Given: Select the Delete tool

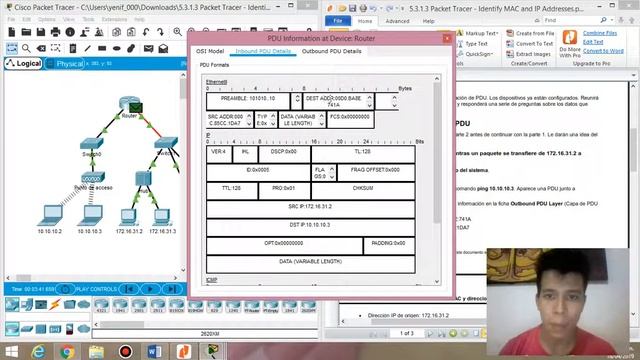Looking at the screenshot, I should (x=41, y=49).
